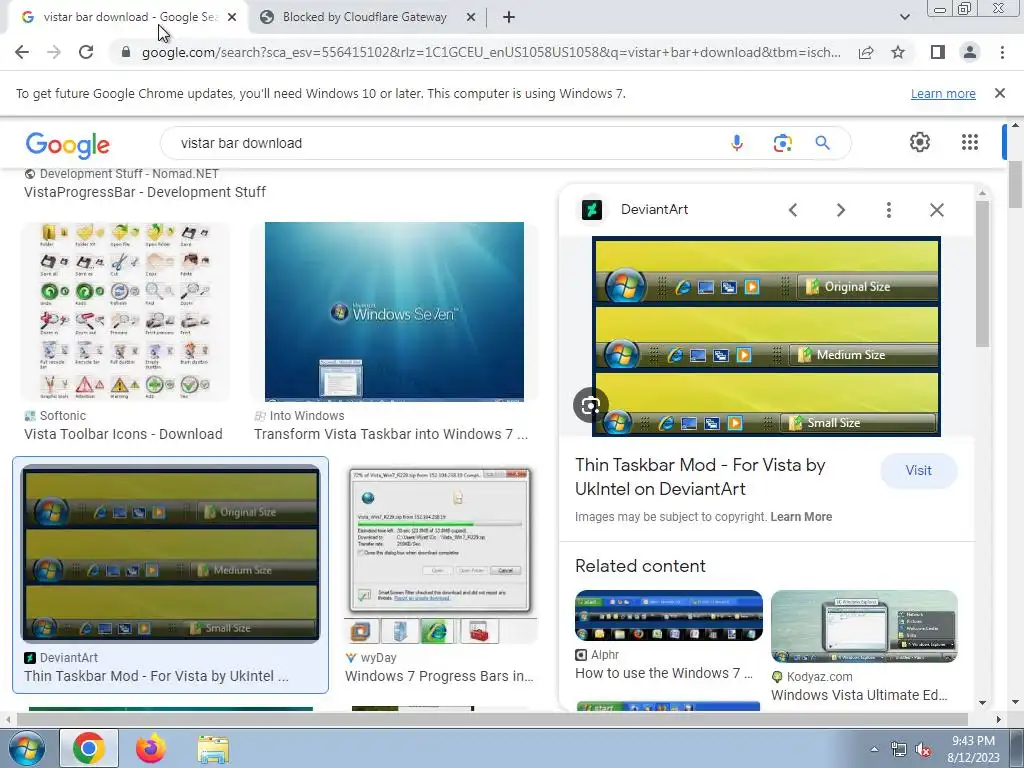Screen dimensions: 1024x768
Task: Open Google quick settings gear
Action: 920,142
